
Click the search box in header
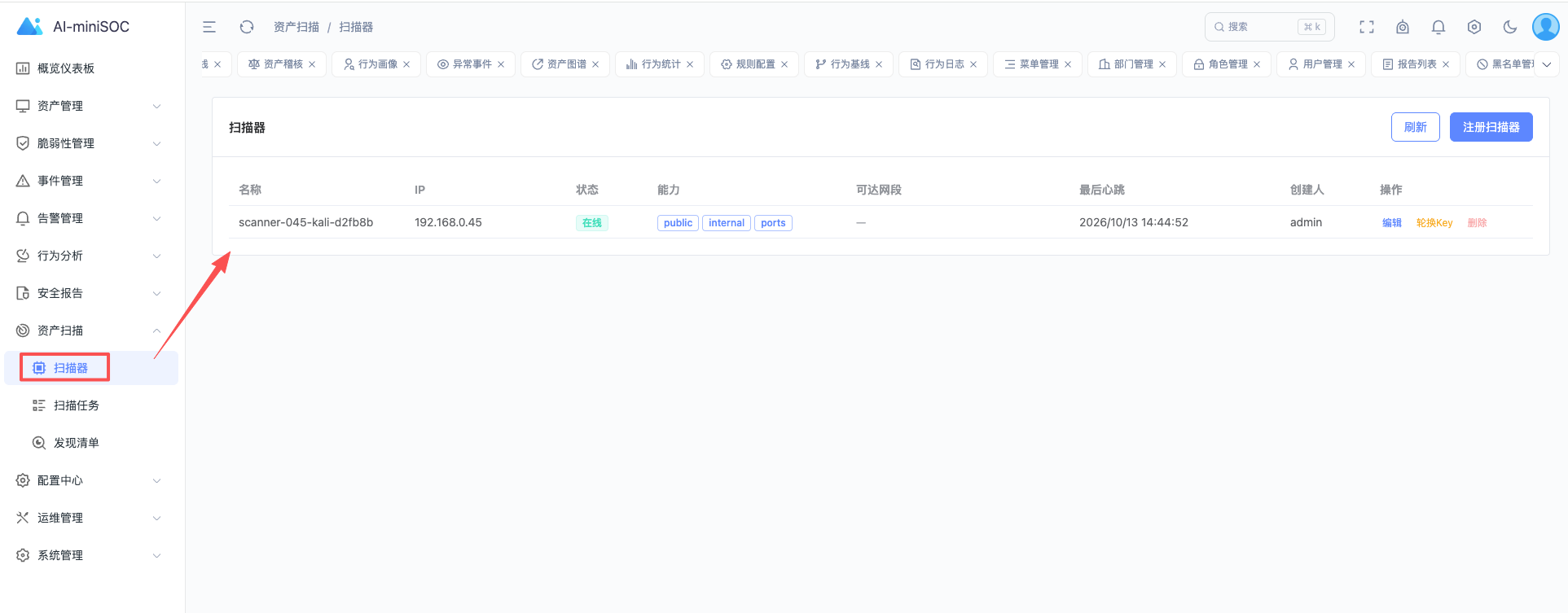coord(1269,27)
